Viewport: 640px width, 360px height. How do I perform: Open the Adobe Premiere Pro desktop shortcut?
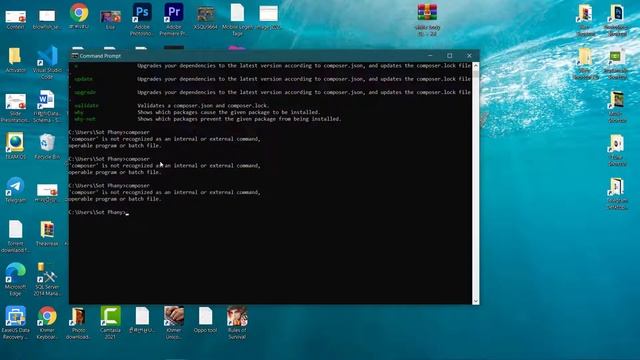point(173,19)
